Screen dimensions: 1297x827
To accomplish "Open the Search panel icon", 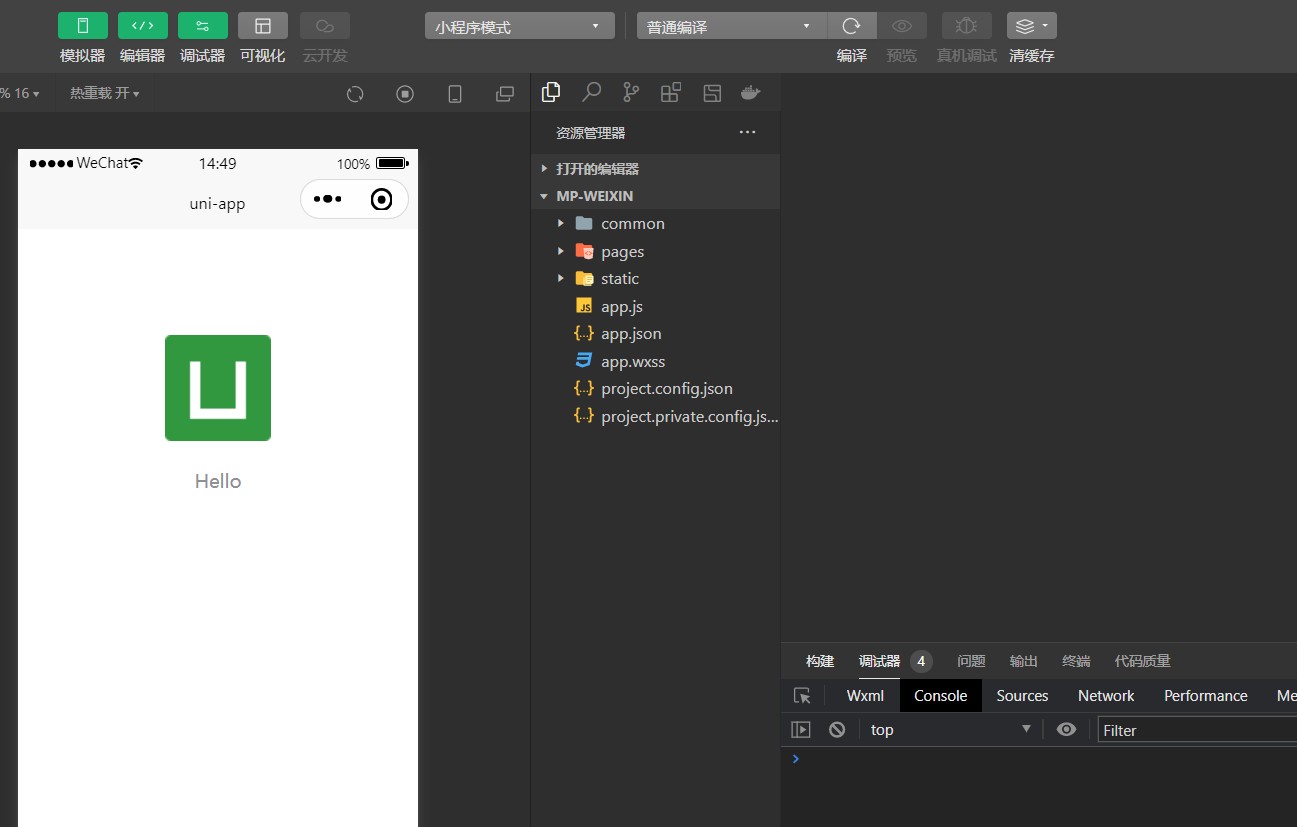I will point(591,93).
